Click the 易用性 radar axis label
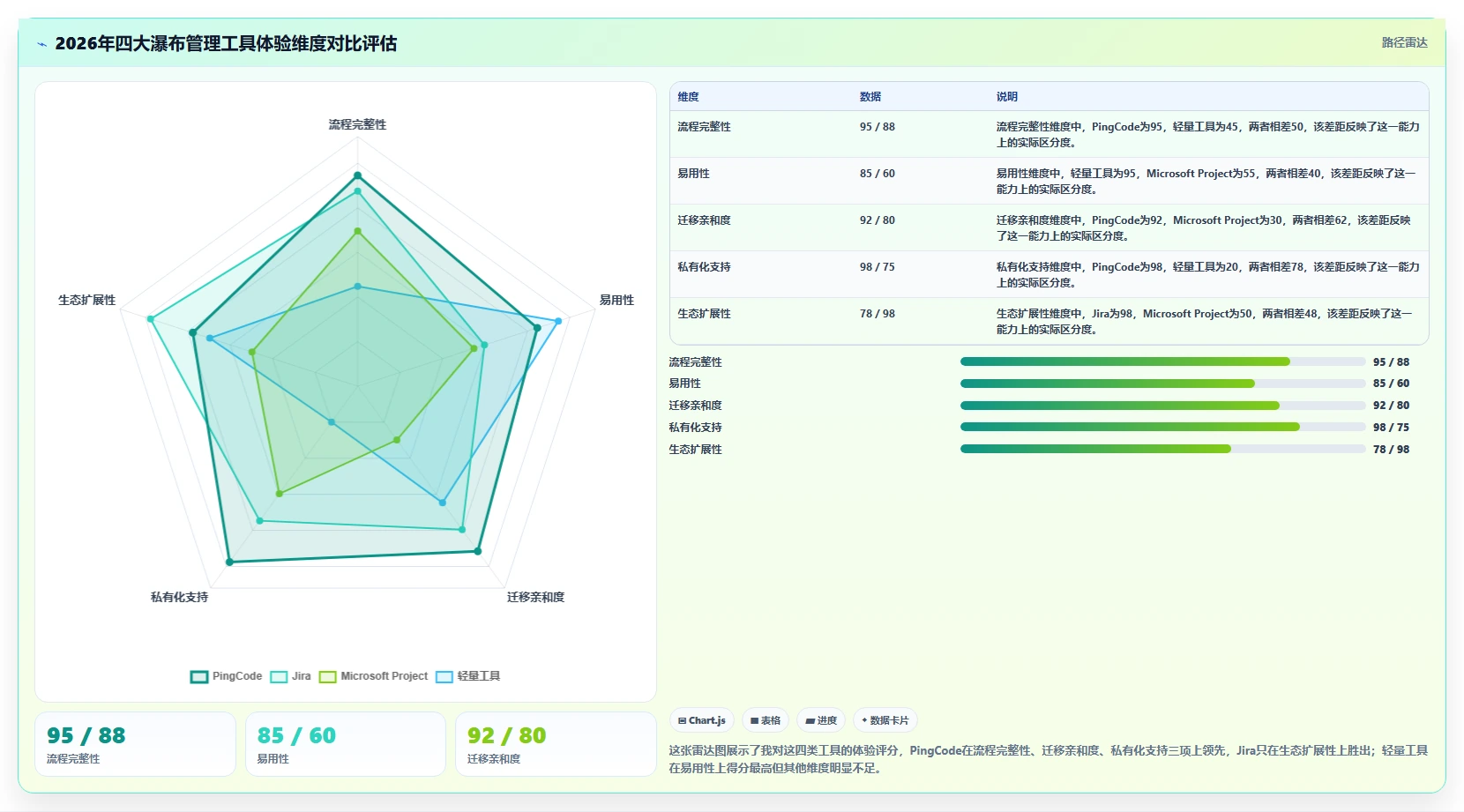The height and width of the screenshot is (812, 1464). pyautogui.click(x=616, y=300)
